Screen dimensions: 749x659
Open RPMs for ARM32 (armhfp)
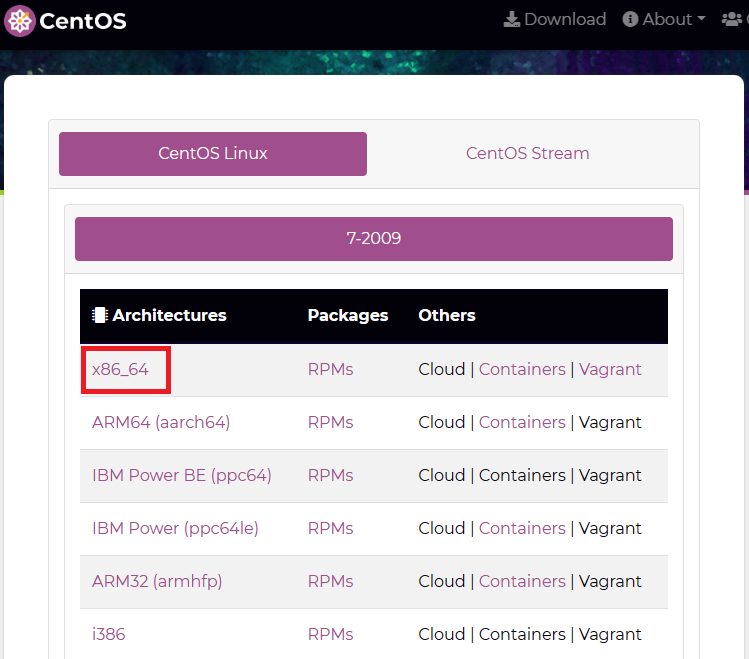pyautogui.click(x=331, y=582)
